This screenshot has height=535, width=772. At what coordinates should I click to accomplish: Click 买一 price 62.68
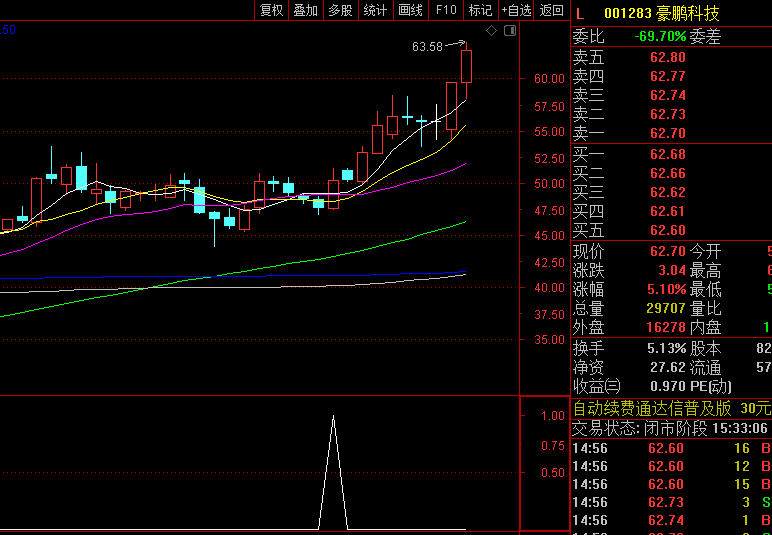click(x=668, y=155)
